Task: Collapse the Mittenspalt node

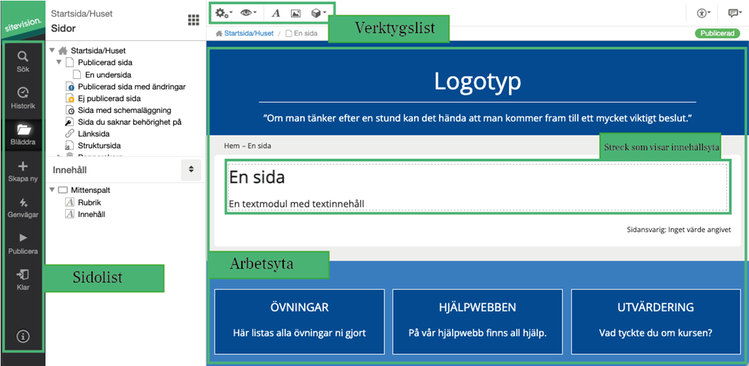Action: coord(52,190)
